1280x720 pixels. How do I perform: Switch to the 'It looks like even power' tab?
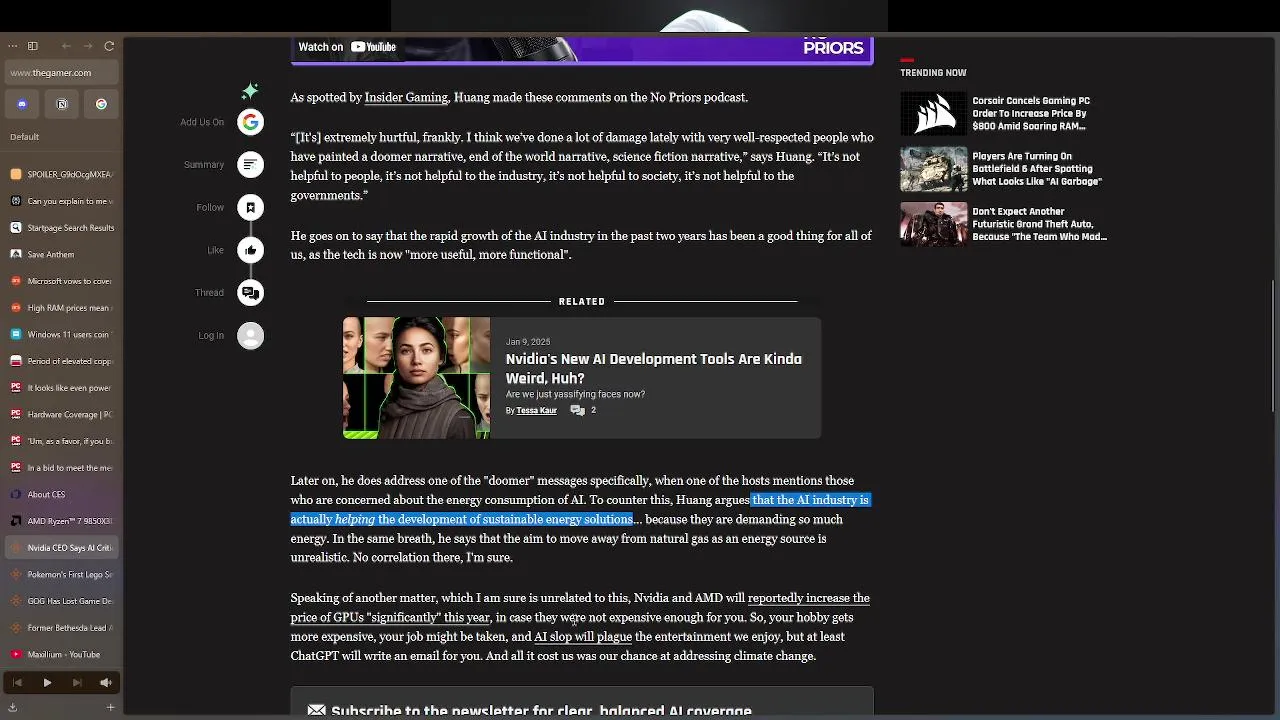[x=61, y=388]
